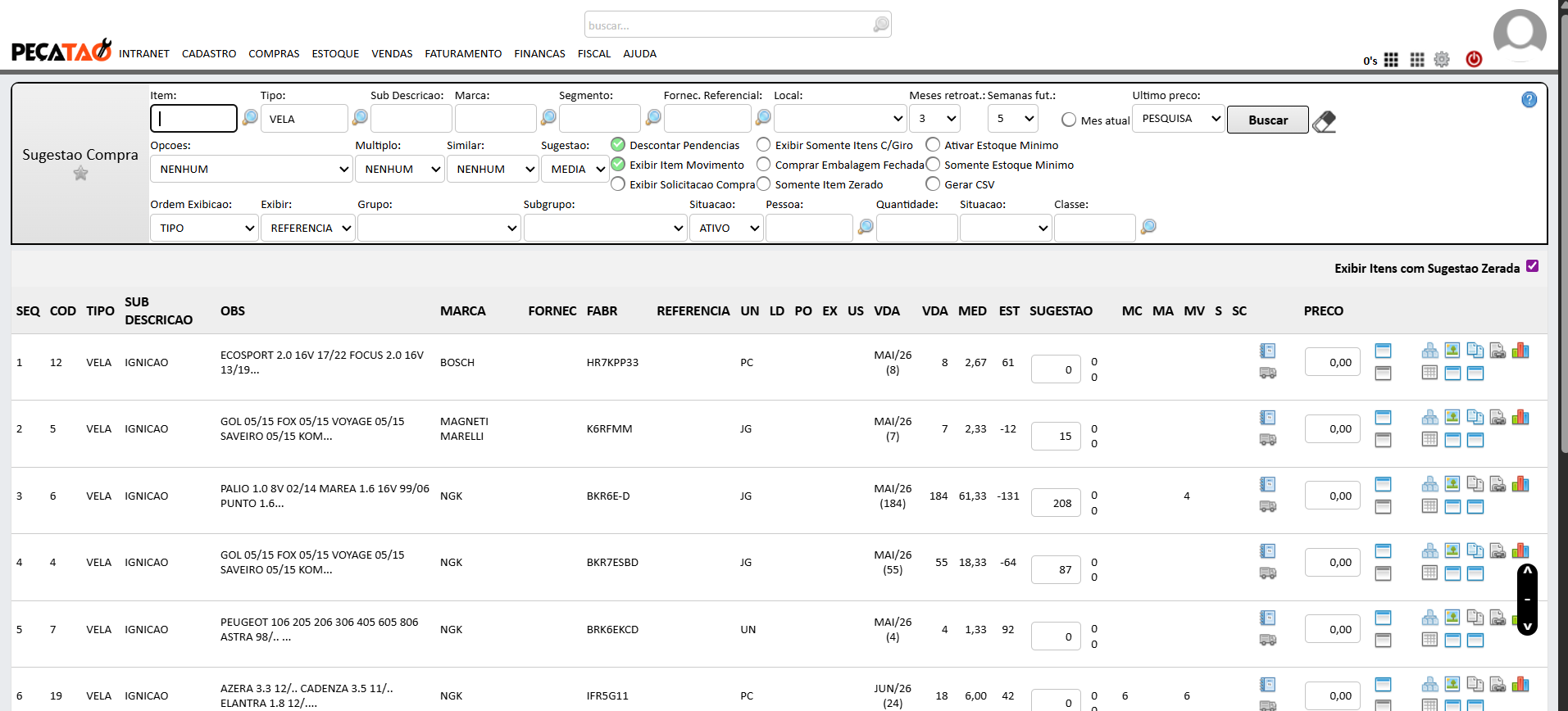Open the picture icon in the HR7KPP33 row
This screenshot has height=711, width=1568.
pyautogui.click(x=1452, y=351)
